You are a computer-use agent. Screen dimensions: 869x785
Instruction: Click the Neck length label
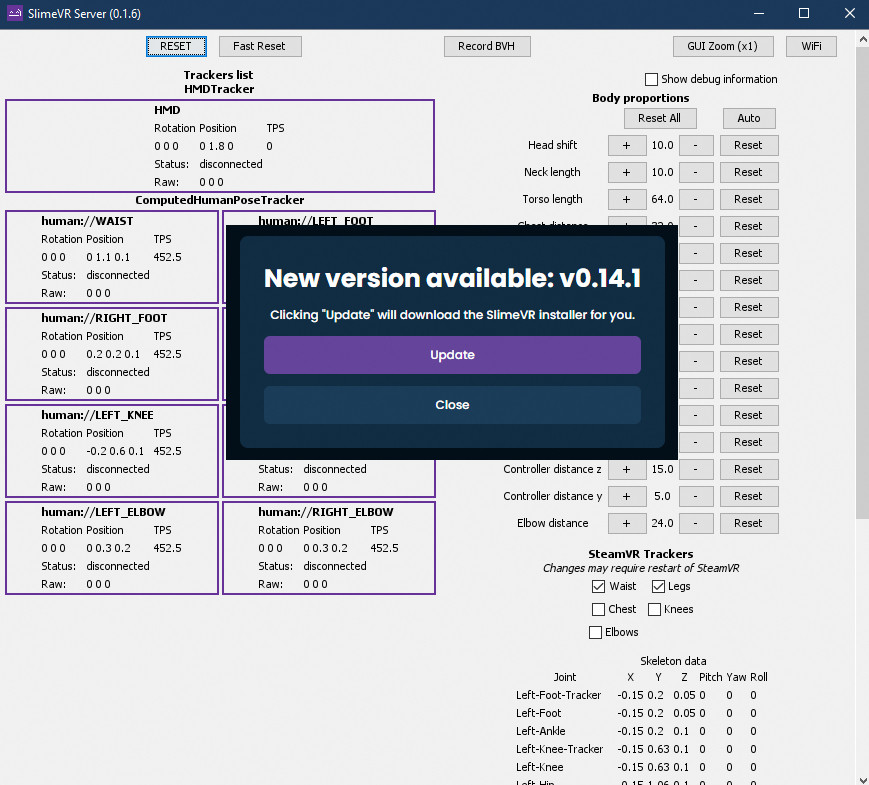553,172
